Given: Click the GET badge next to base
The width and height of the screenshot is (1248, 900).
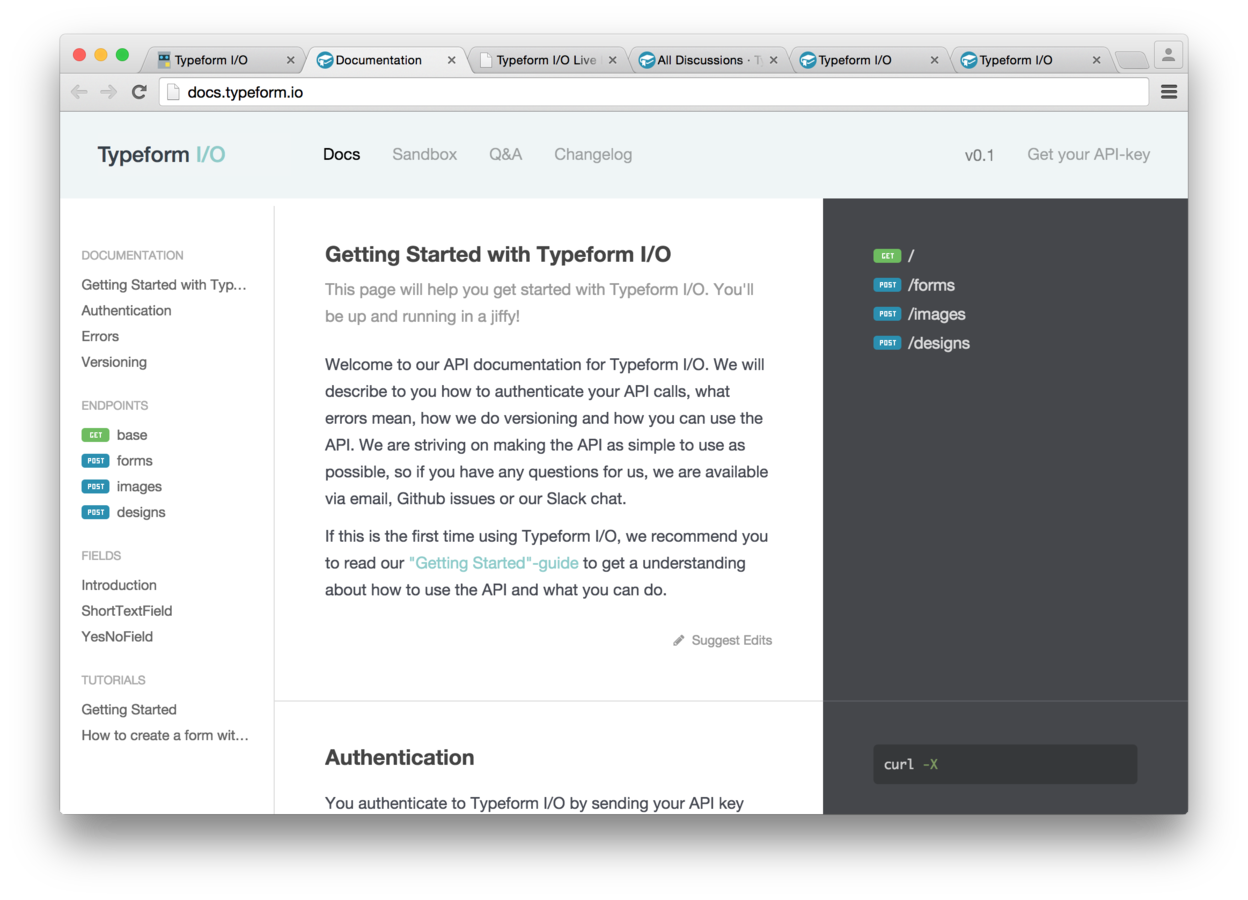Looking at the screenshot, I should 96,435.
